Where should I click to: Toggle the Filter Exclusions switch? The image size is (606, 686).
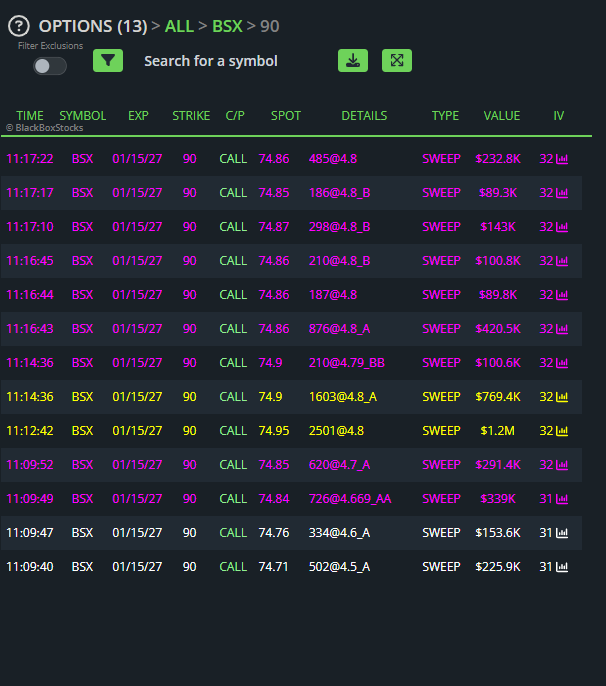[50, 66]
